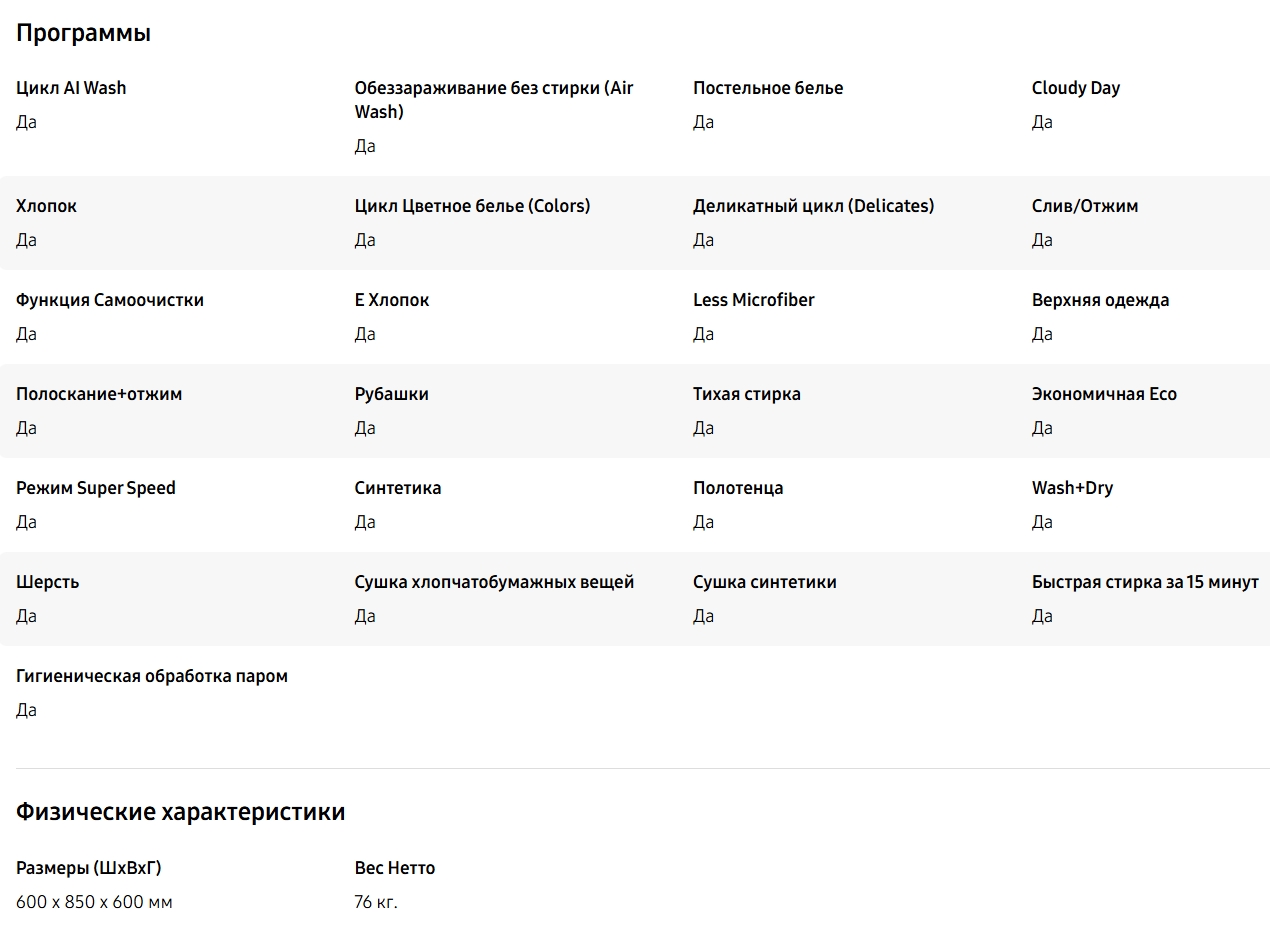This screenshot has height=942, width=1270.
Task: Select the Слив/Отжим label
Action: [1084, 206]
